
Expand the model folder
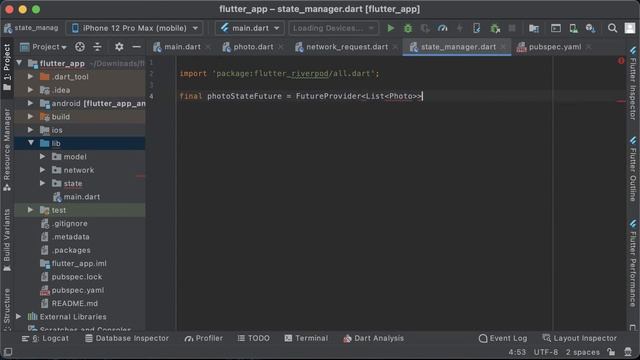(x=42, y=157)
